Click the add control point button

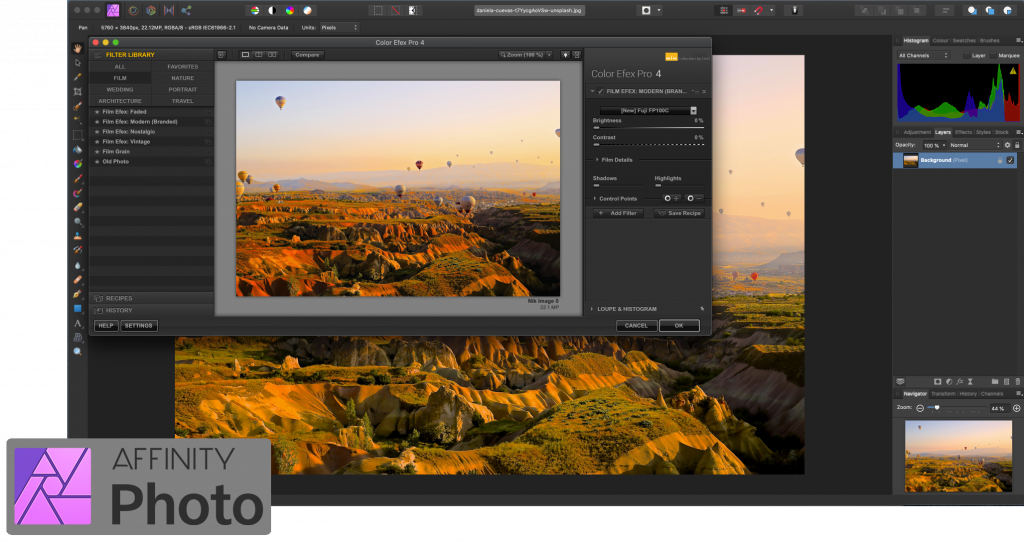pos(671,198)
